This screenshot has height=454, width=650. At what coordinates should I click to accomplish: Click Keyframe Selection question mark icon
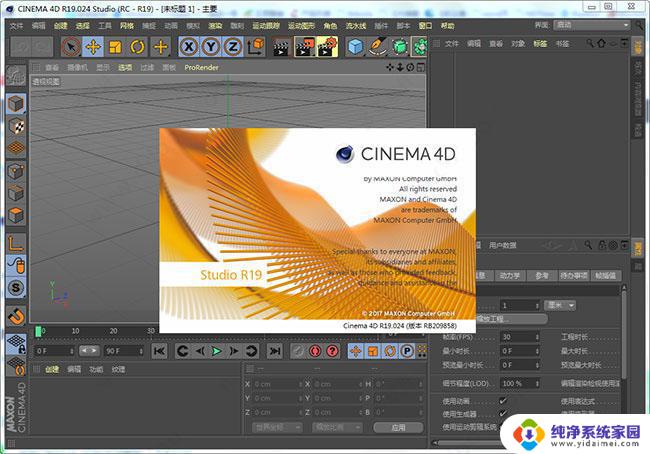click(332, 351)
